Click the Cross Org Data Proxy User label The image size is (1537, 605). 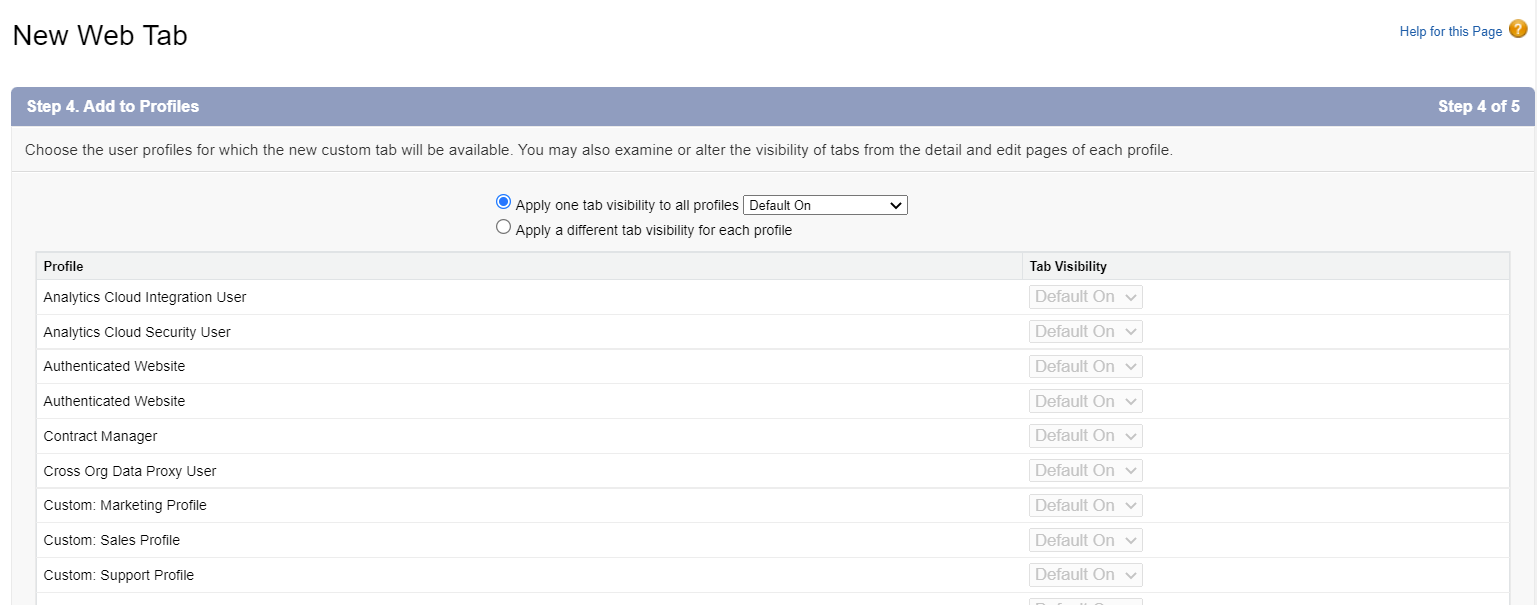coord(130,471)
